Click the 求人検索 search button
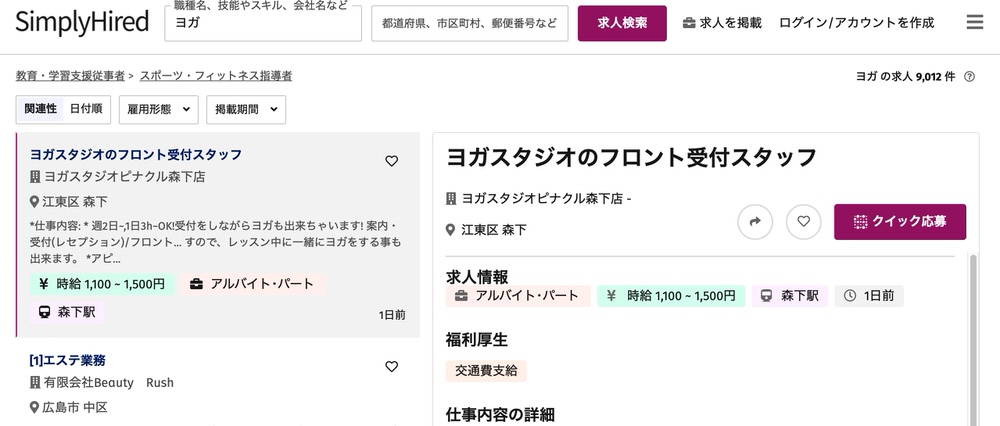The image size is (1000, 426). pyautogui.click(x=622, y=23)
